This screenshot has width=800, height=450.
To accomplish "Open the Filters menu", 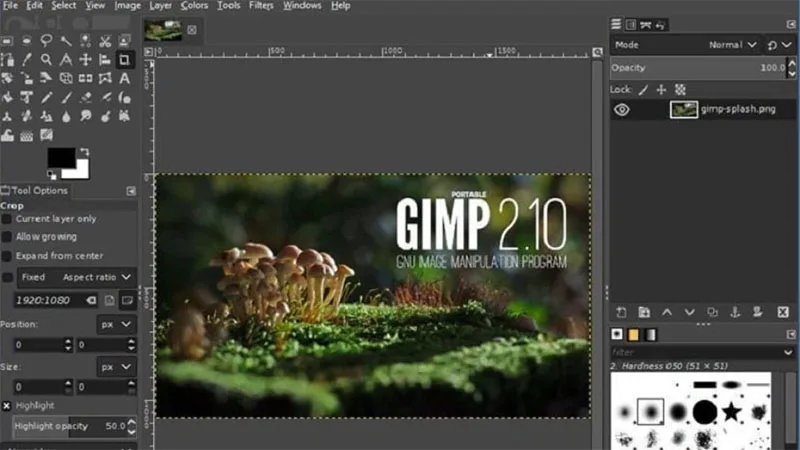I will click(261, 6).
